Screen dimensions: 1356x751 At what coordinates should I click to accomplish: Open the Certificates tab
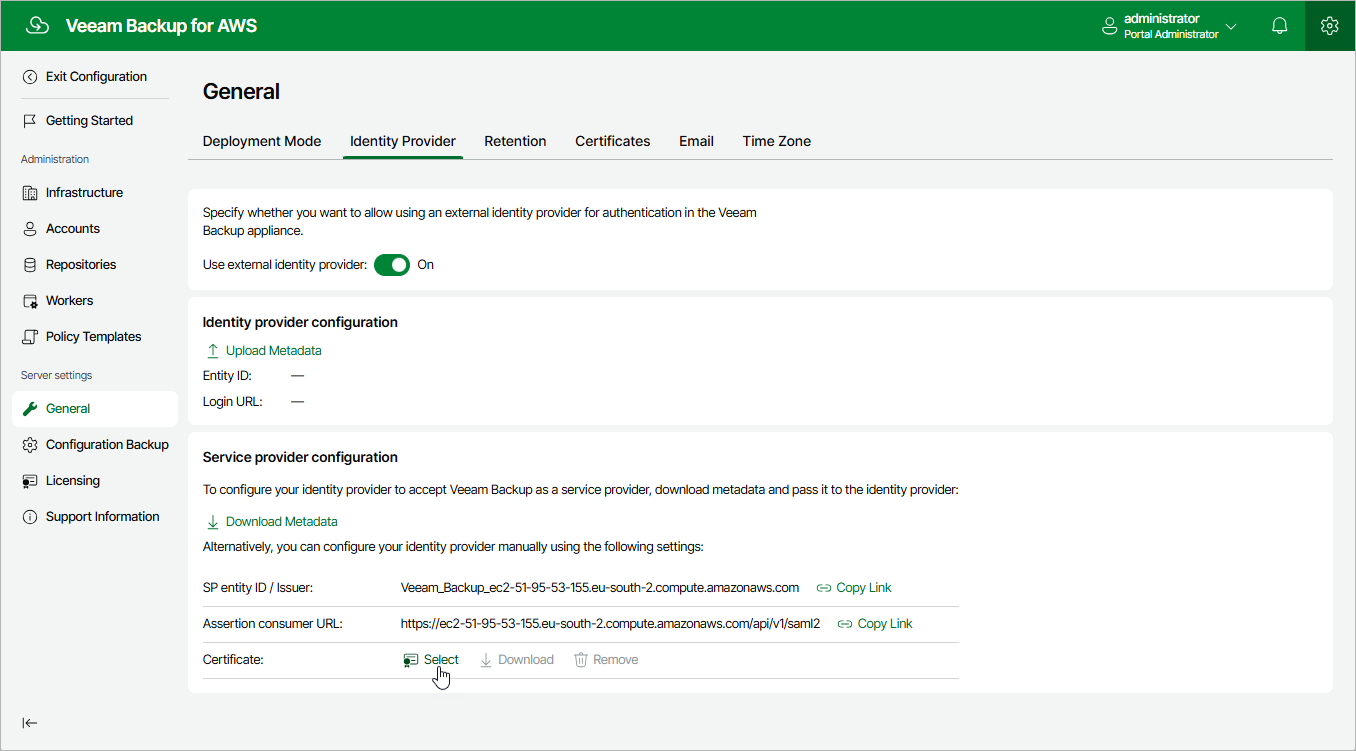point(613,141)
